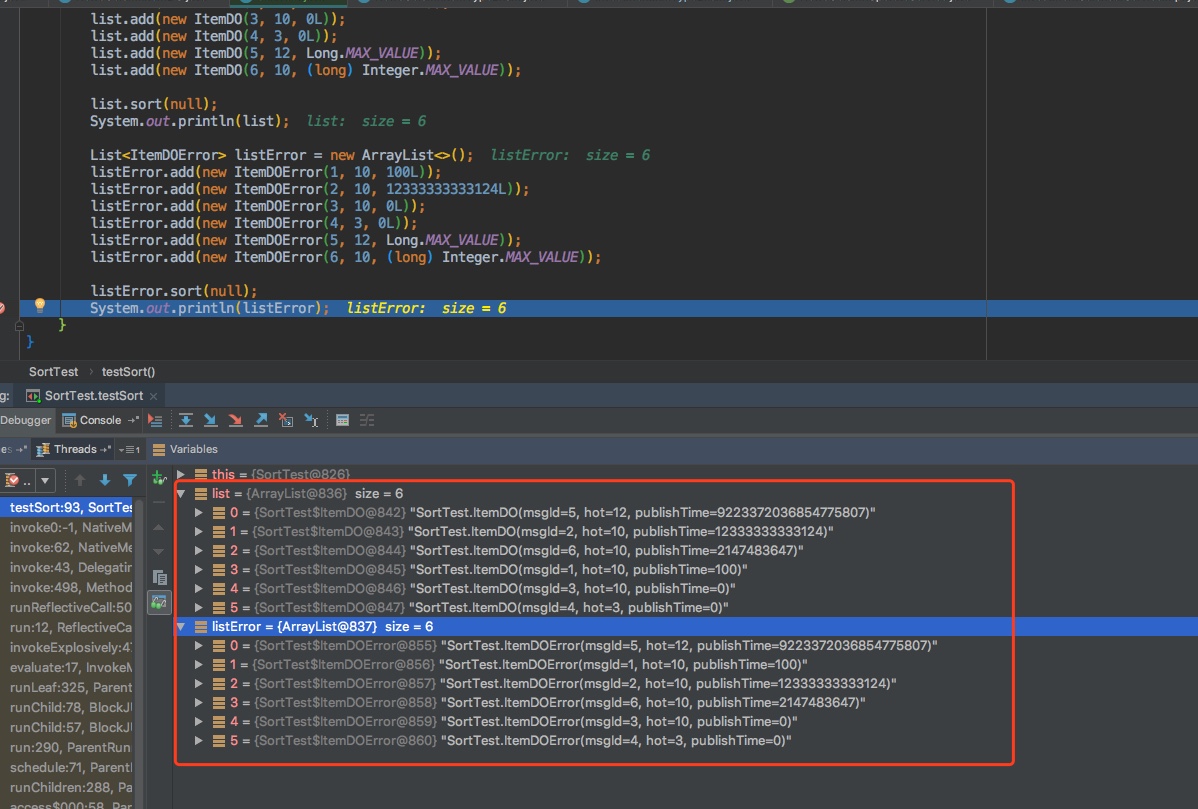Screen dimensions: 1198x809
Task: Click the Drop Frame icon
Action: 286,420
